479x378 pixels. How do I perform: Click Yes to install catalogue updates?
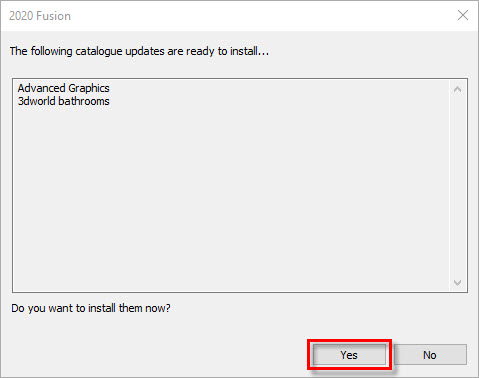tap(349, 355)
